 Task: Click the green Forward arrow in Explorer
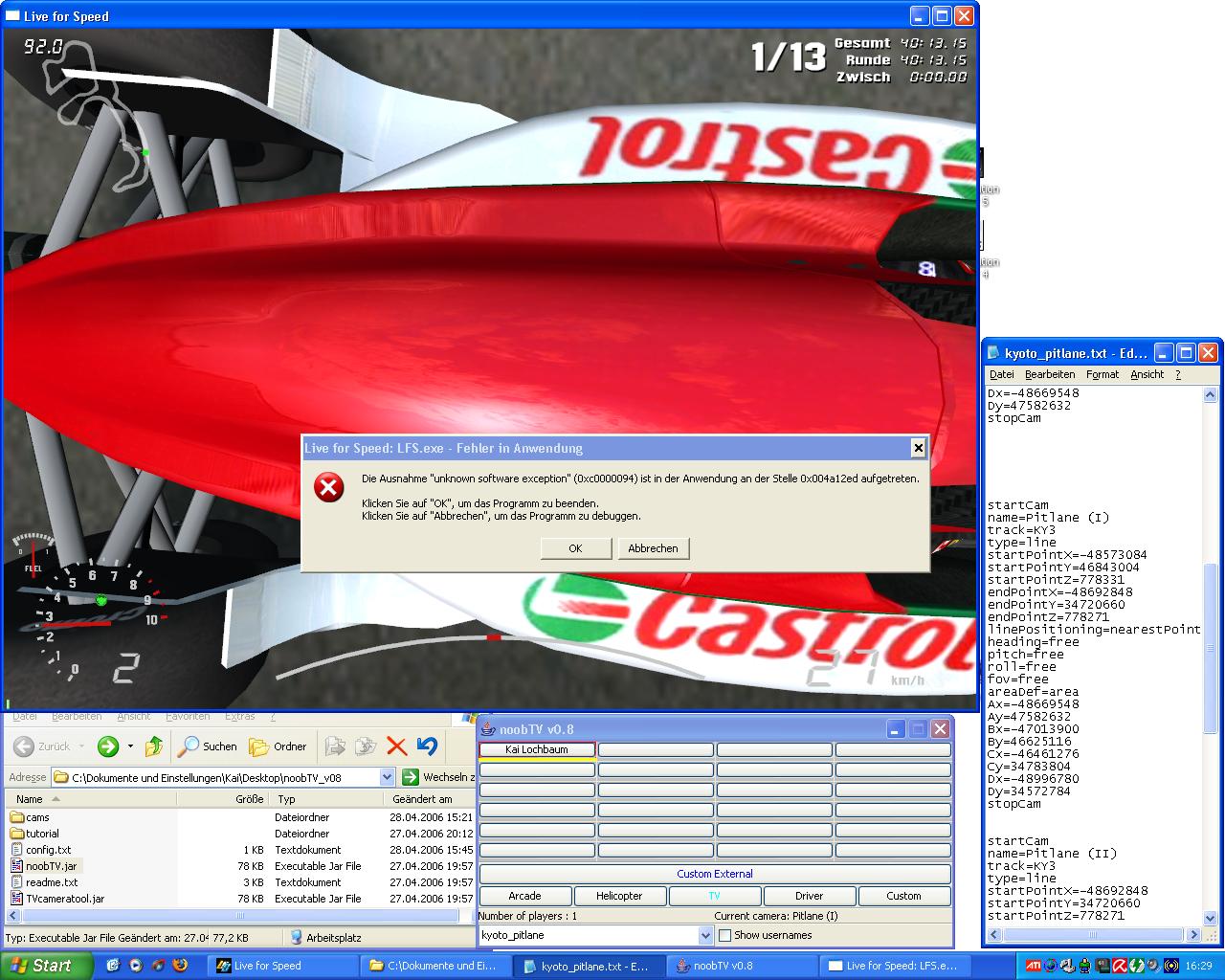coord(108,746)
